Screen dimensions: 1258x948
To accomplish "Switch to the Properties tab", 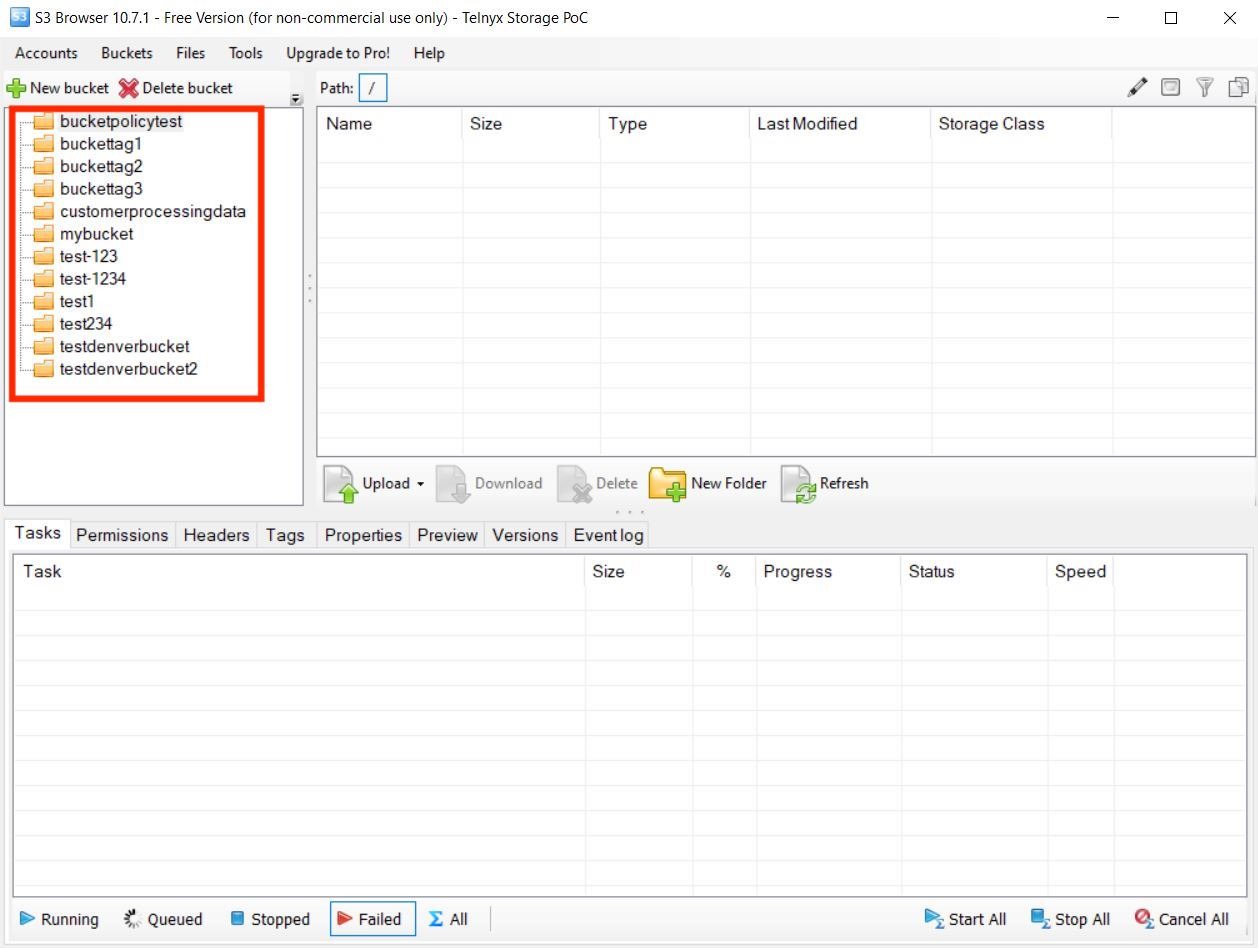I will [x=363, y=535].
